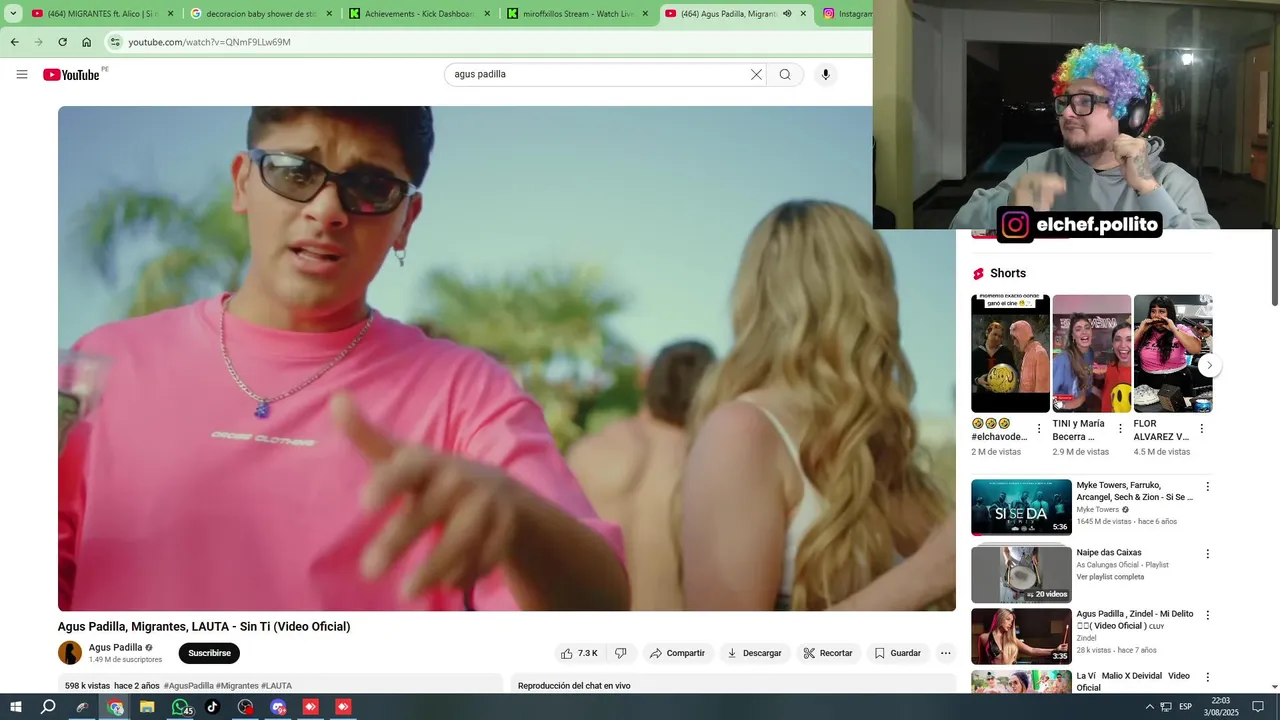
Task: Click Ver playlist completa link
Action: (x=1110, y=577)
